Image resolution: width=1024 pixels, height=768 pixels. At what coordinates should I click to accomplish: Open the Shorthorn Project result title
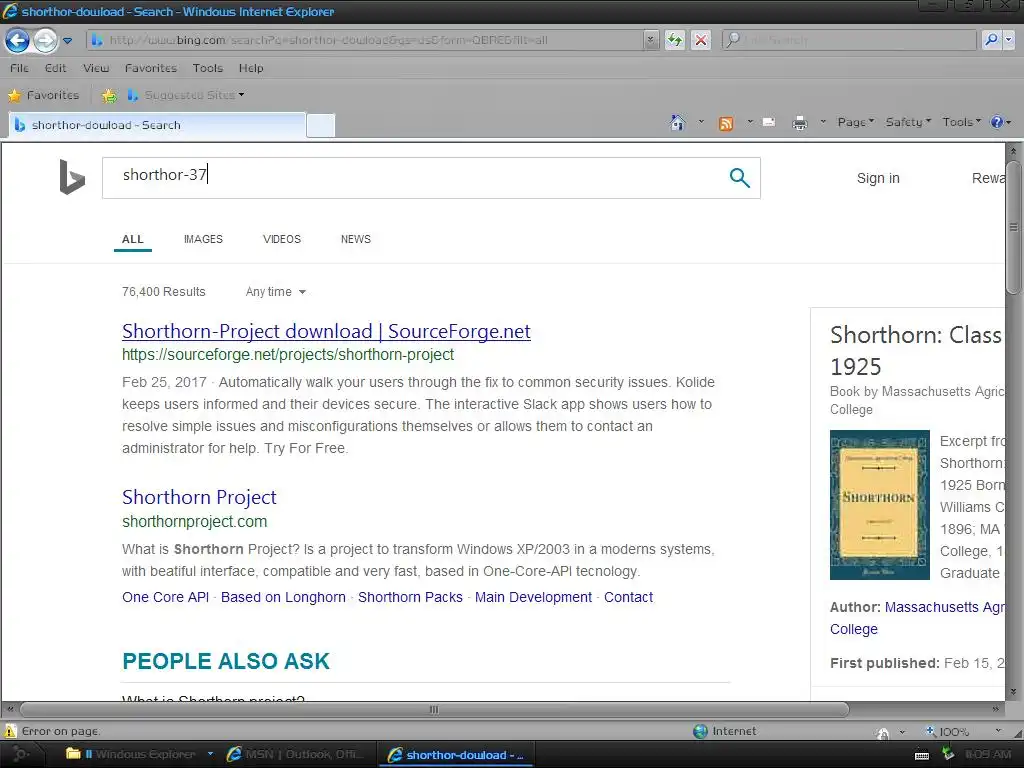coord(199,498)
